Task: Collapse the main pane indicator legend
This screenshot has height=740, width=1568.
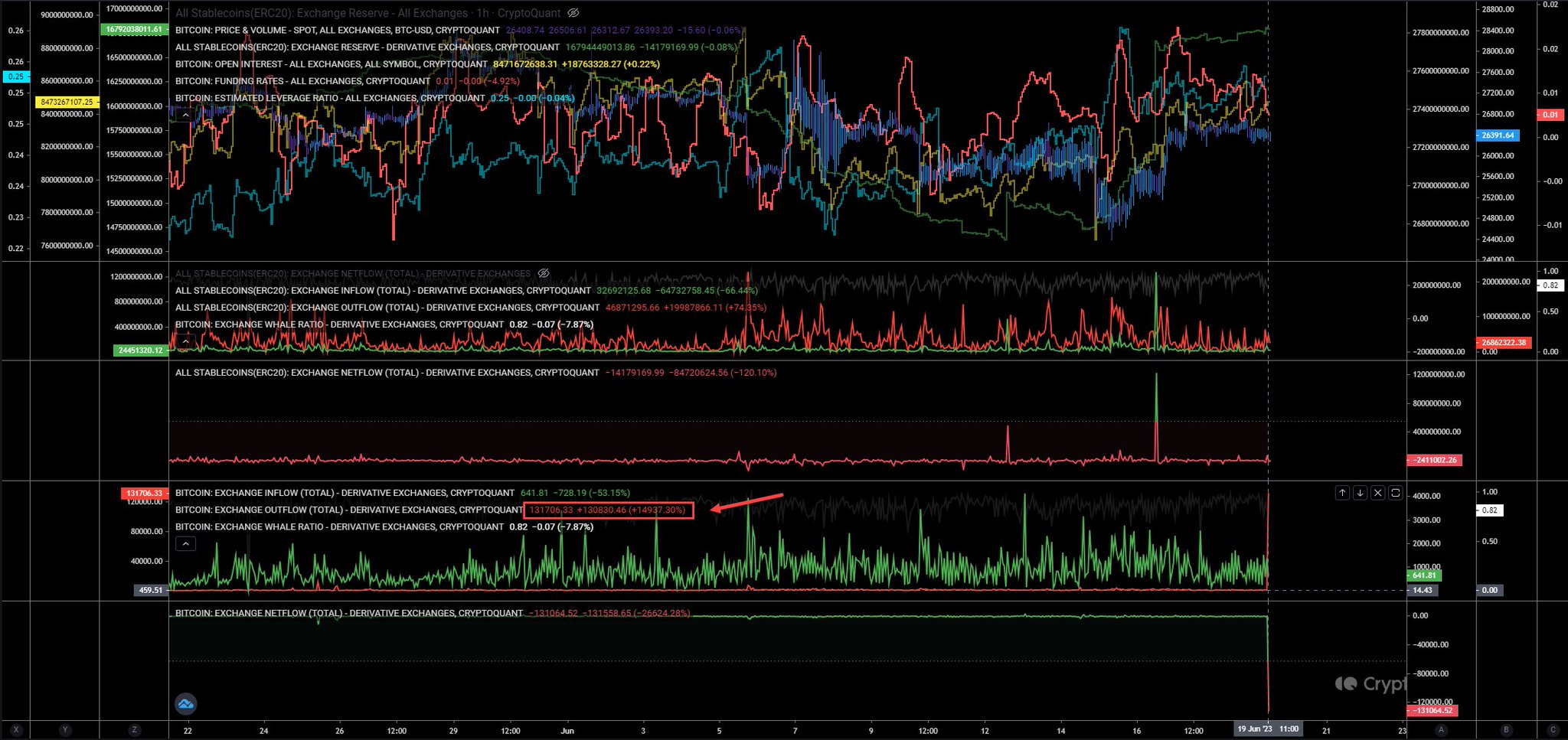Action: [185, 115]
